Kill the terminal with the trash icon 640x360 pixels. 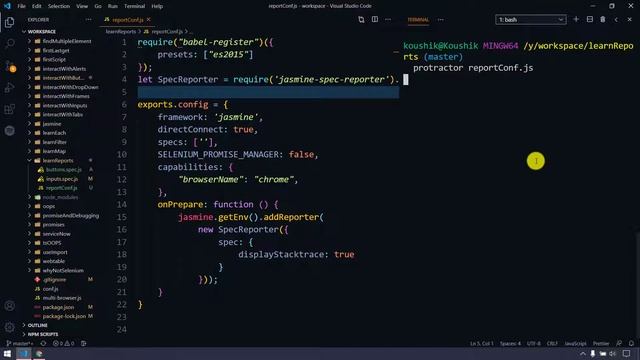click(x=603, y=19)
